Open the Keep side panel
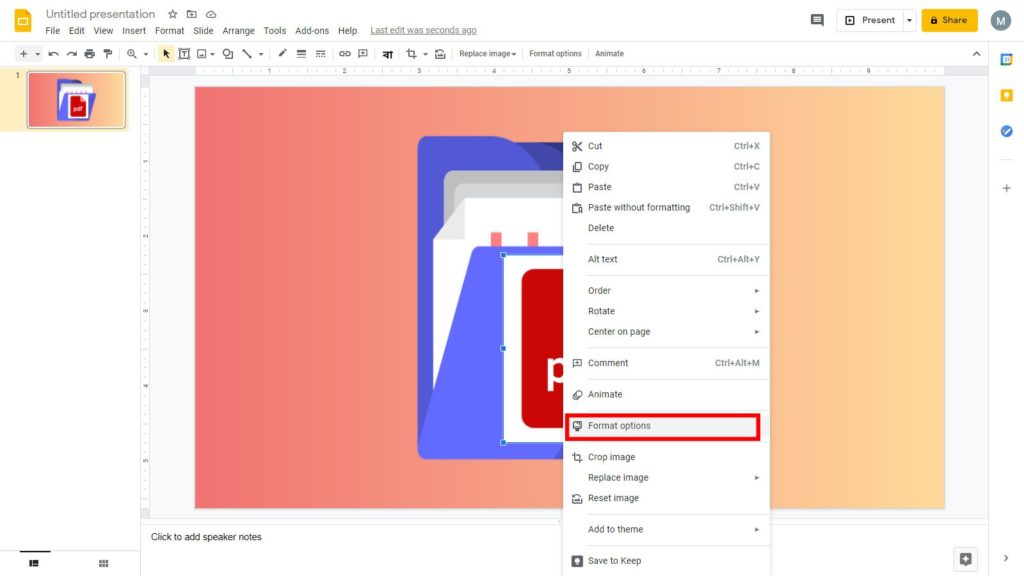The width and height of the screenshot is (1024, 576). click(1006, 95)
